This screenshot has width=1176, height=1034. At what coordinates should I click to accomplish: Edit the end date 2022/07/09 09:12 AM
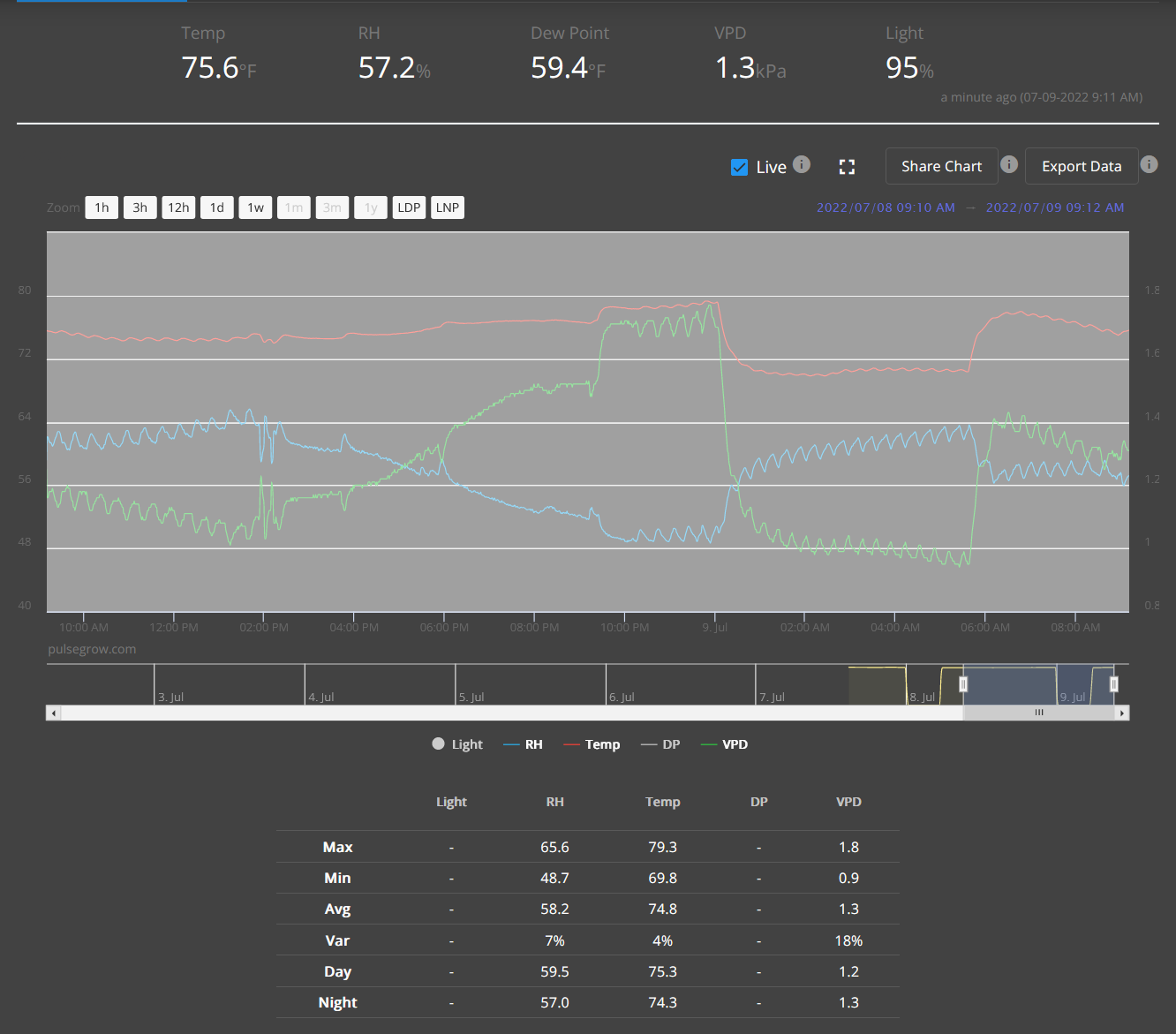(x=1055, y=208)
